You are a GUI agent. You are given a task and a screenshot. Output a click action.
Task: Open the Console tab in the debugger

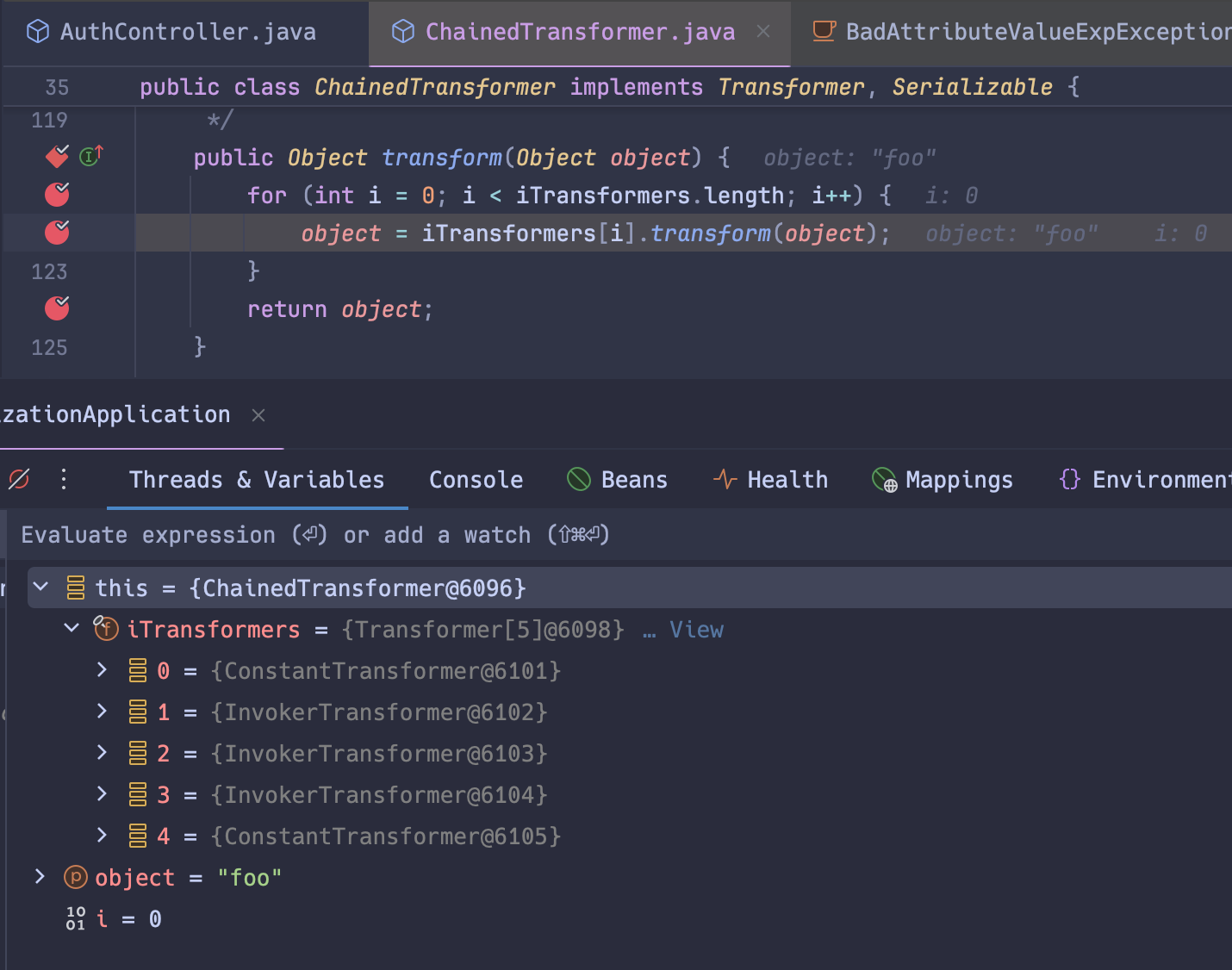476,480
